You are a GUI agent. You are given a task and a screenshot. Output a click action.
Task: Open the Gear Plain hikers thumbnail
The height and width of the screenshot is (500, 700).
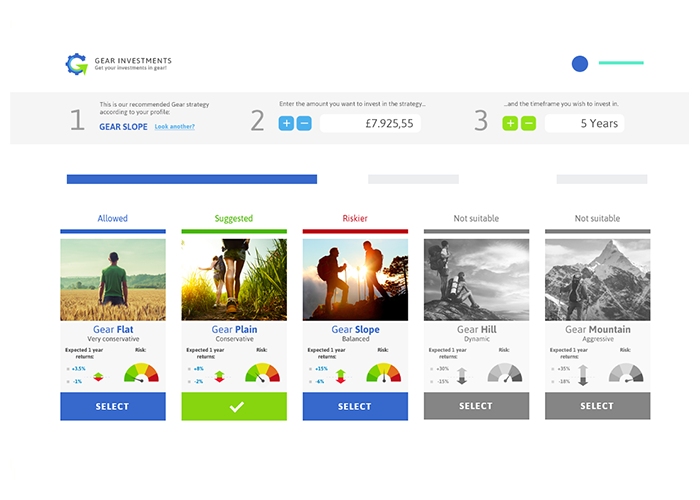pyautogui.click(x=234, y=279)
